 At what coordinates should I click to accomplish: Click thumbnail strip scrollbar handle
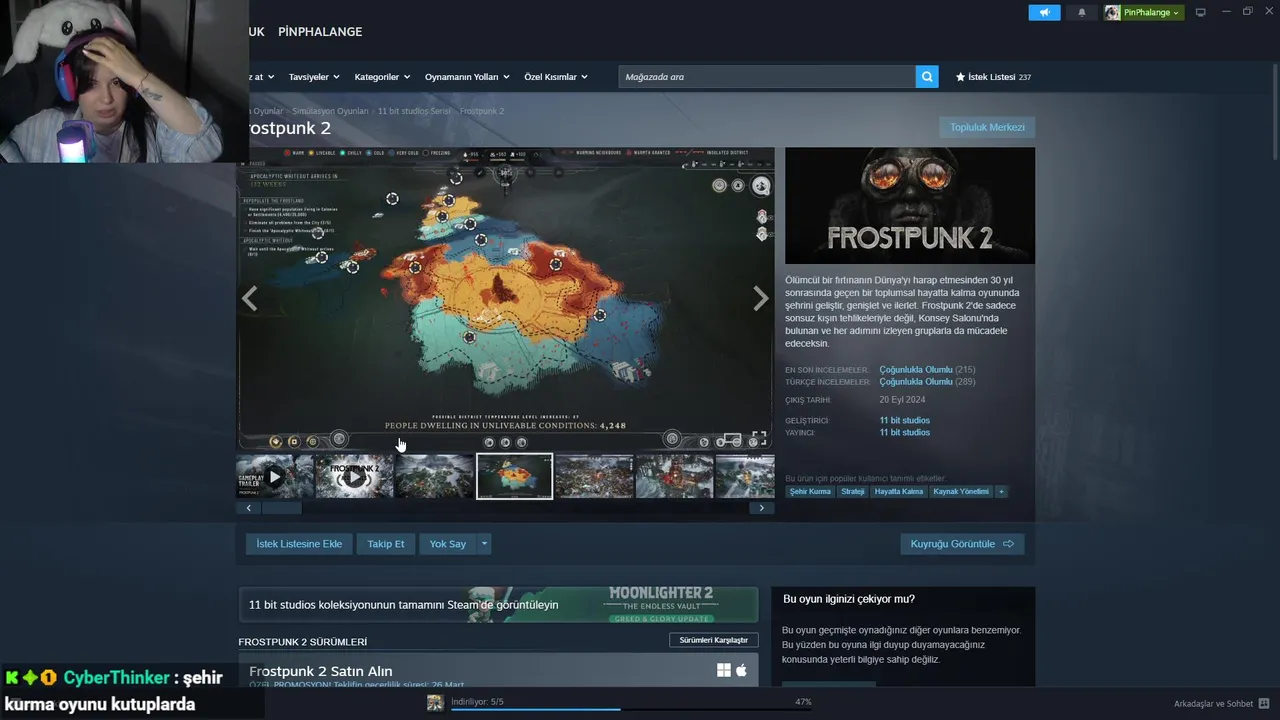(281, 508)
